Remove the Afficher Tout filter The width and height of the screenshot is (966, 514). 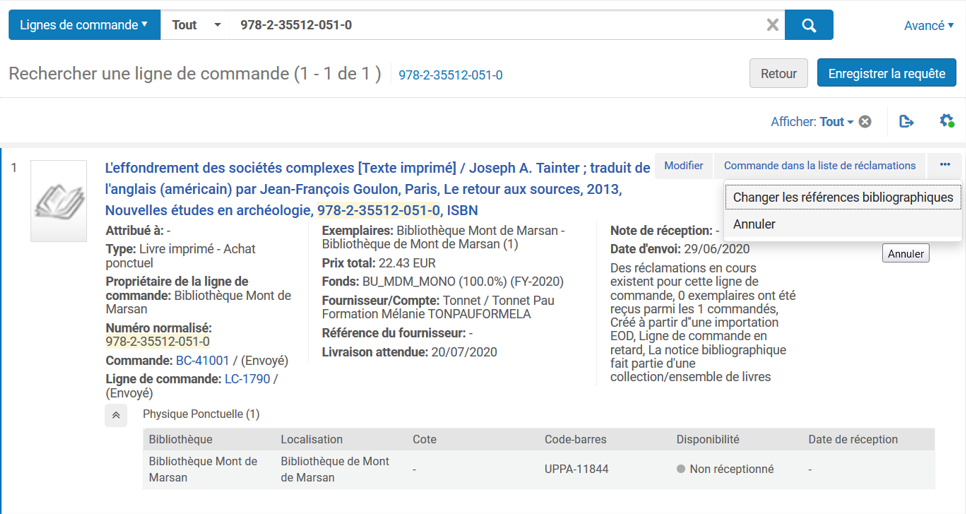(865, 122)
